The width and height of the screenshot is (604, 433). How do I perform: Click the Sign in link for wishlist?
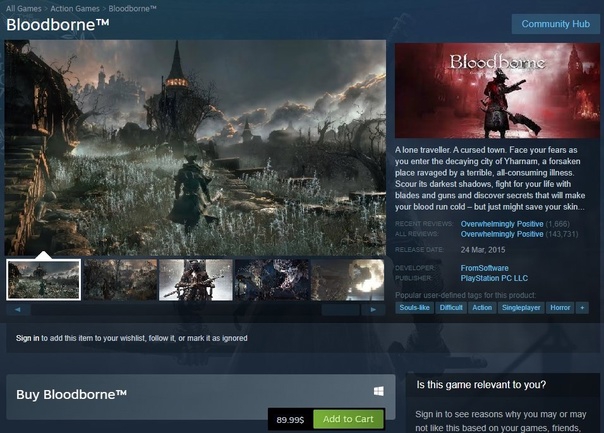pyautogui.click(x=27, y=338)
